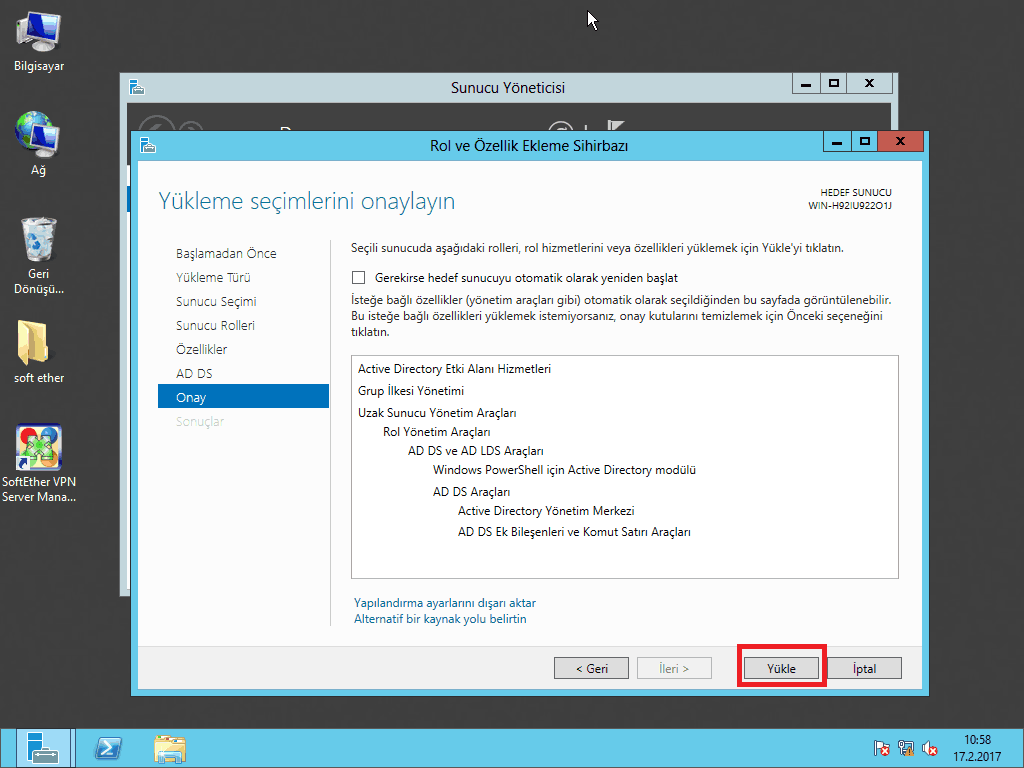Click Alternatif bir kaynak yolu belirtin link
The width and height of the screenshot is (1024, 768).
pos(440,619)
